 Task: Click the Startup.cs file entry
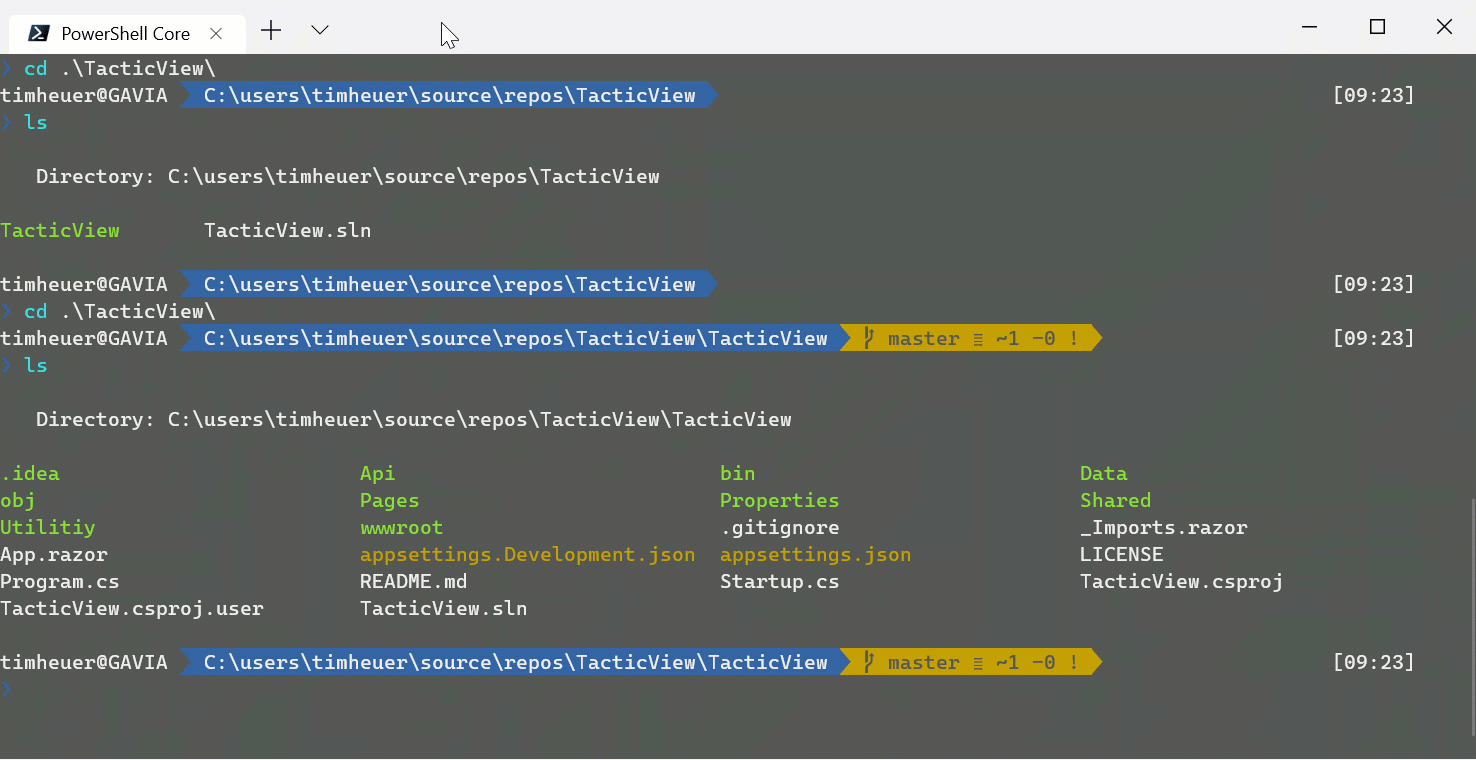point(779,581)
